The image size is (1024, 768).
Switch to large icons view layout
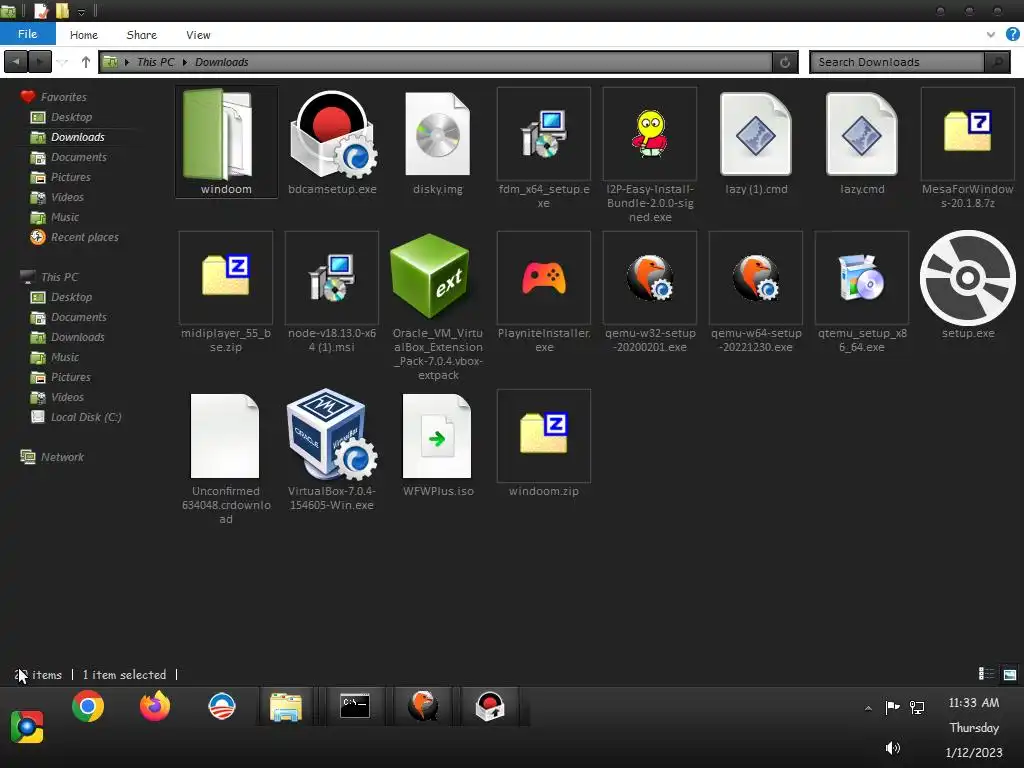point(1010,674)
